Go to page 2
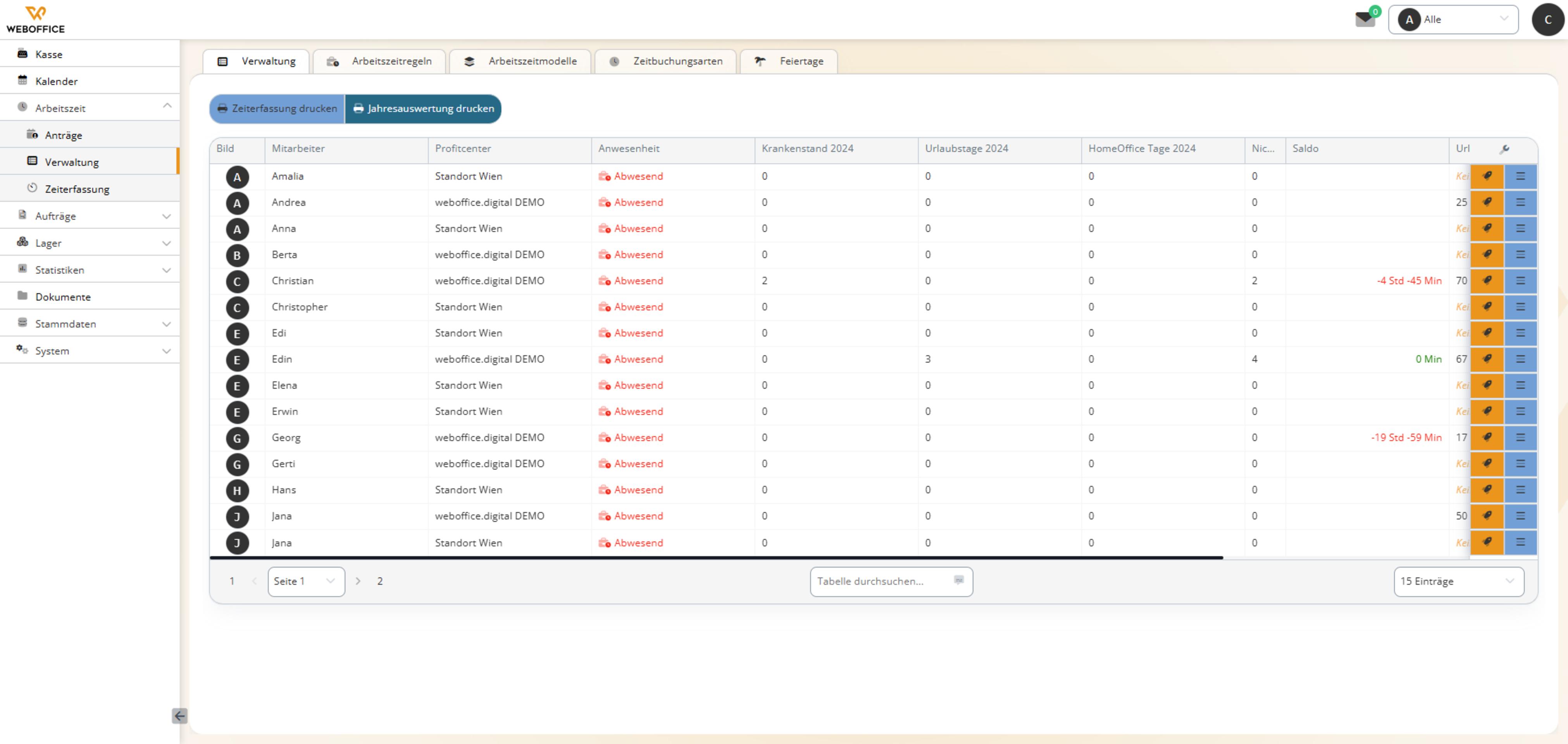This screenshot has width=1568, height=744. click(380, 581)
